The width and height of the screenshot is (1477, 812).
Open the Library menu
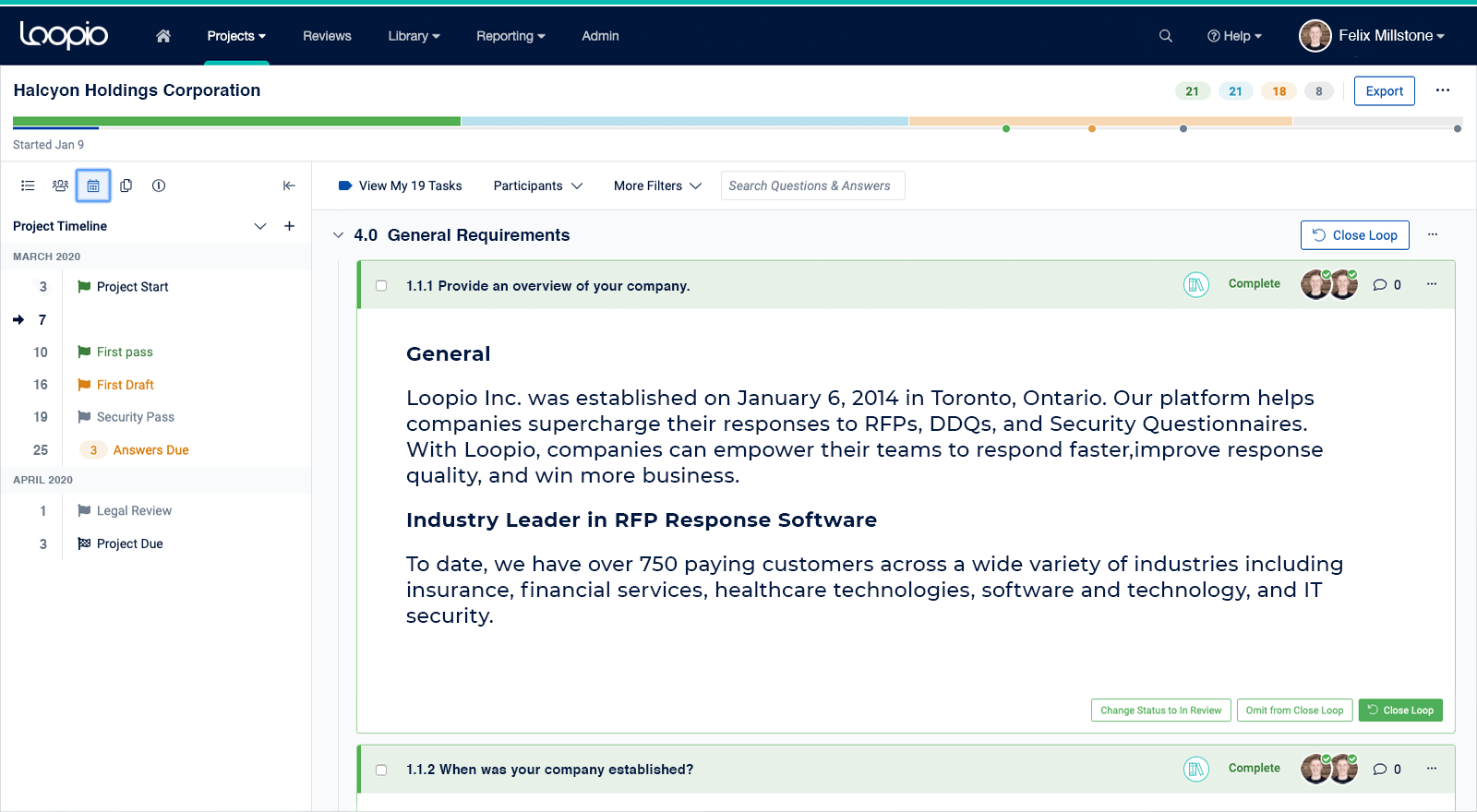[x=414, y=36]
